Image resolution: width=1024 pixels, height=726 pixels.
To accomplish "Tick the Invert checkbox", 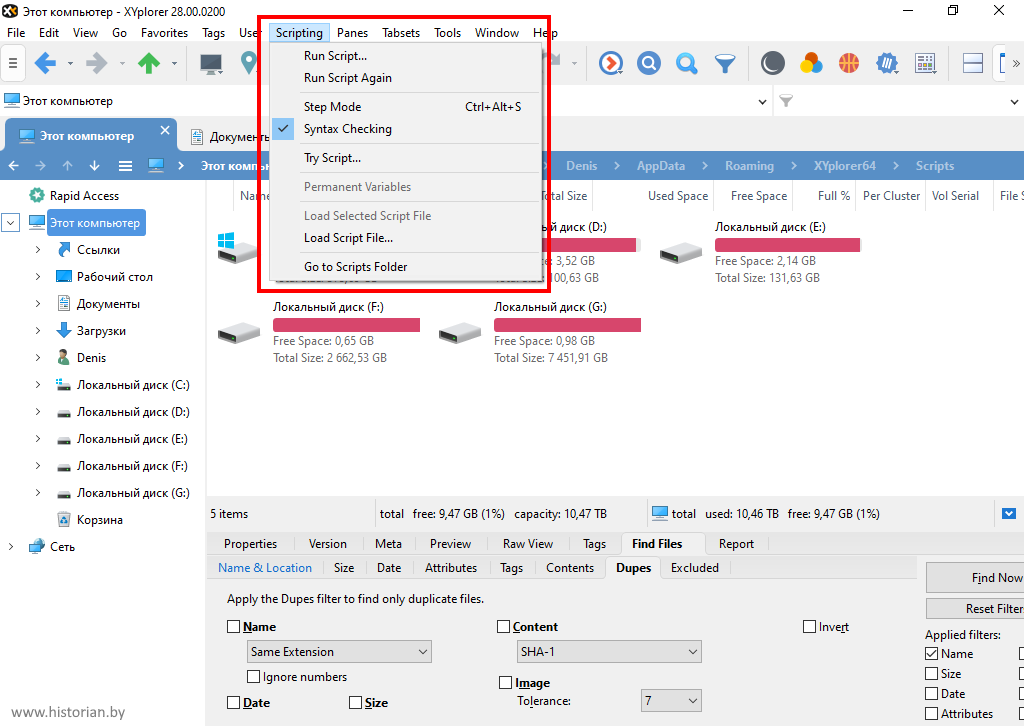I will [809, 627].
